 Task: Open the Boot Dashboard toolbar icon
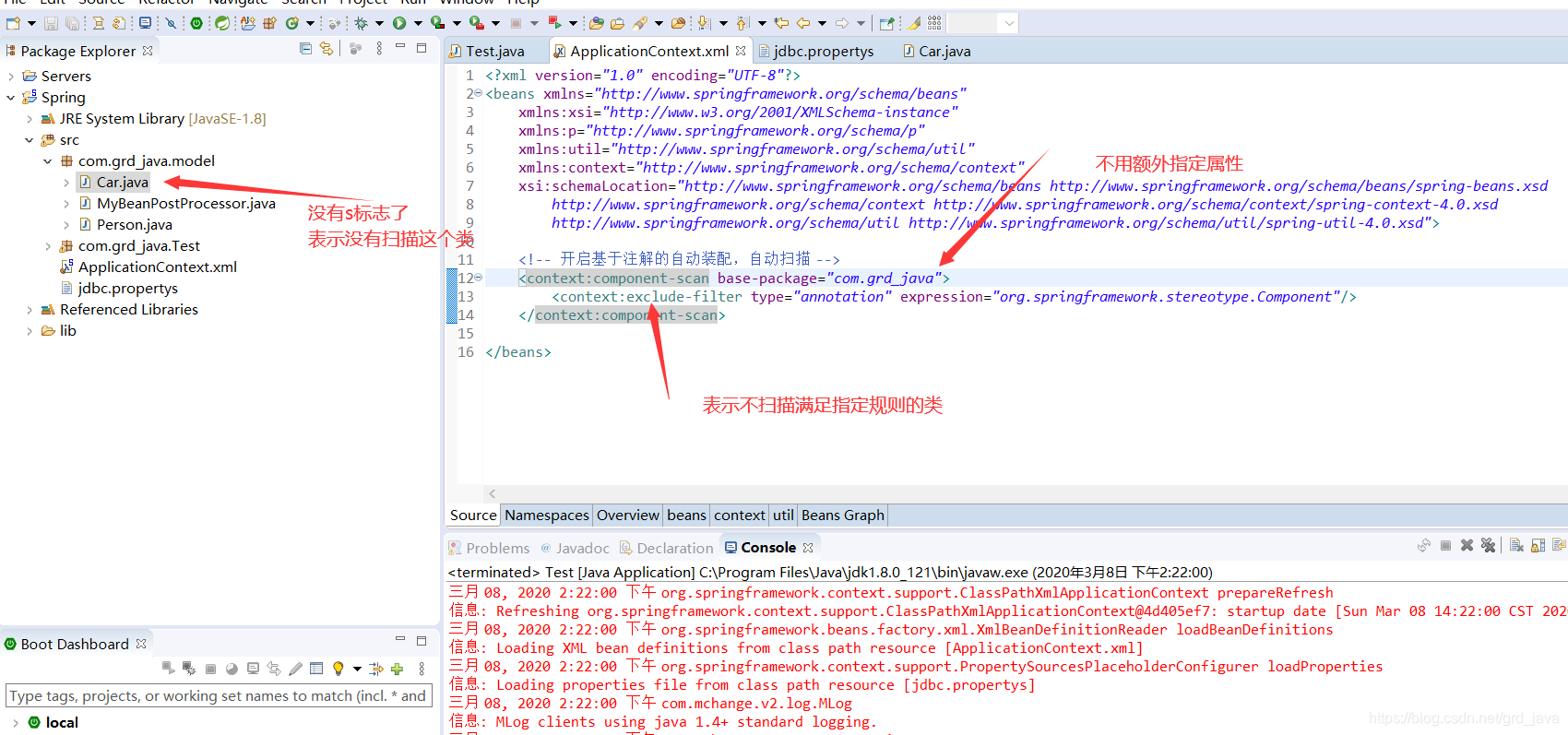[x=196, y=23]
